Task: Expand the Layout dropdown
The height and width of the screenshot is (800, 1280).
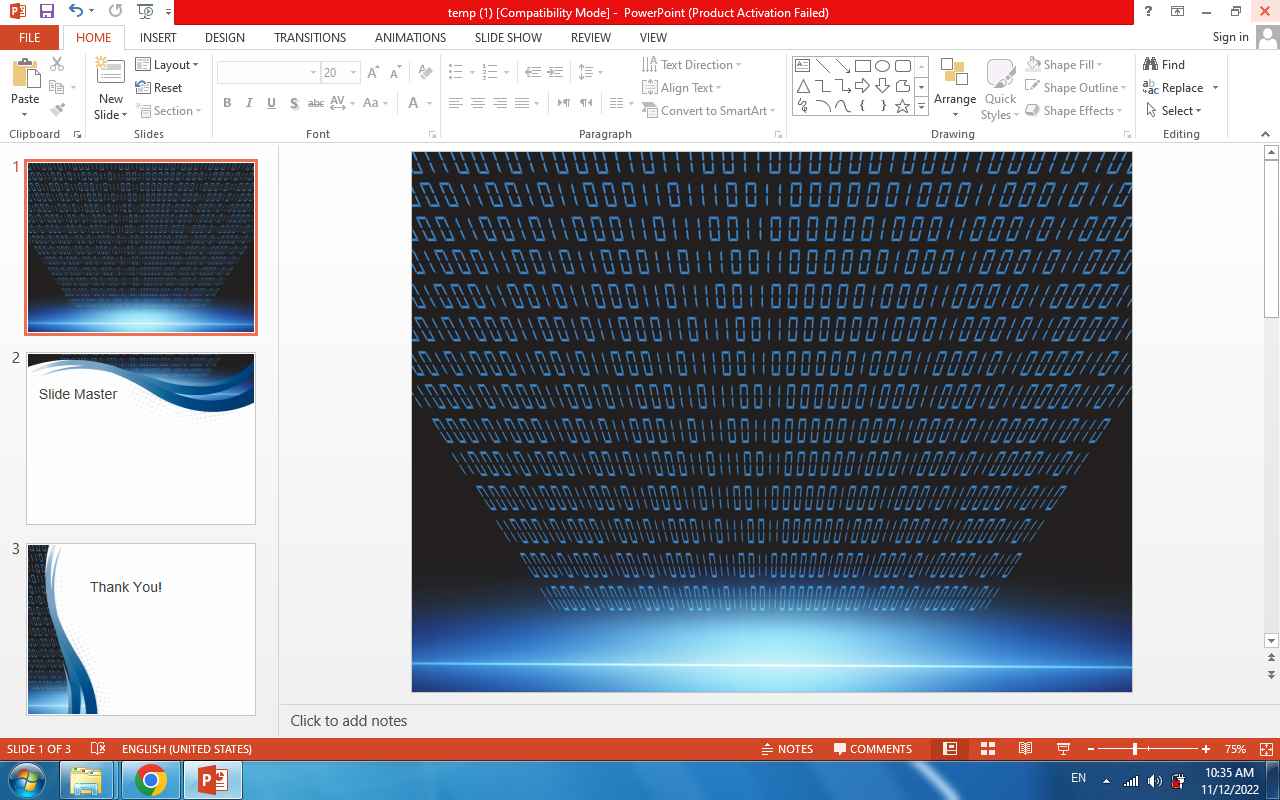Action: pos(168,65)
